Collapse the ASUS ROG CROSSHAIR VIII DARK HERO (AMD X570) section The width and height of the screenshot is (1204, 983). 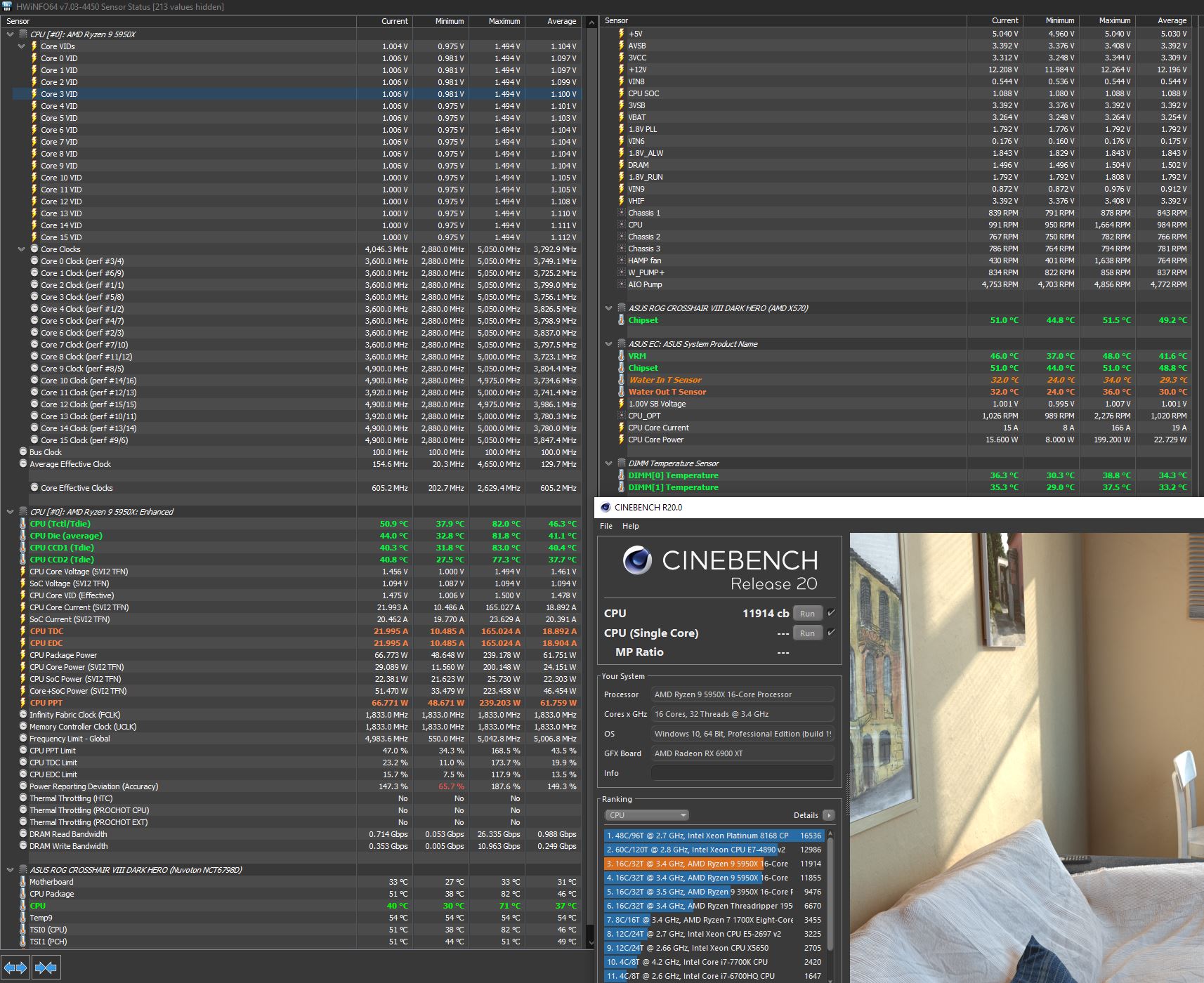(608, 308)
